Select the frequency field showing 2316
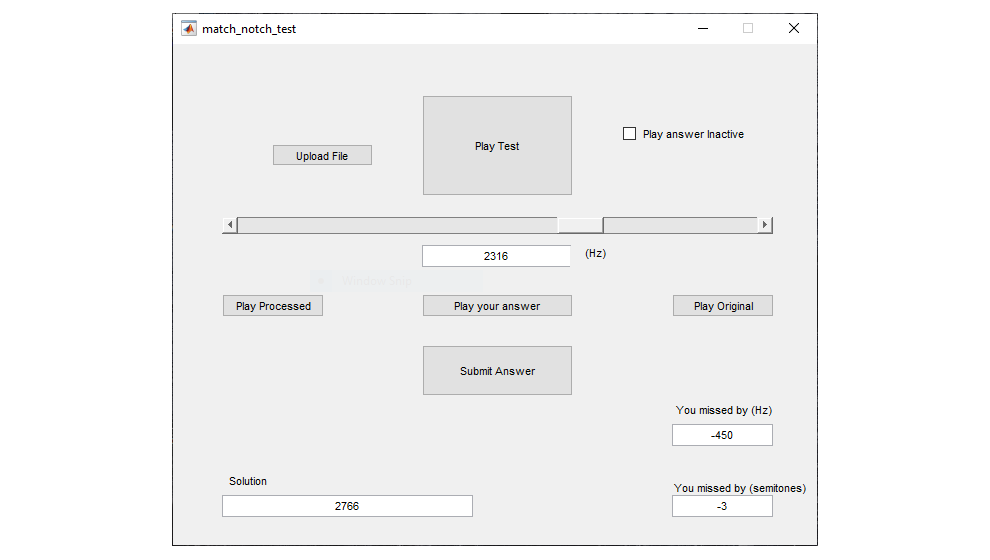 pyautogui.click(x=496, y=256)
